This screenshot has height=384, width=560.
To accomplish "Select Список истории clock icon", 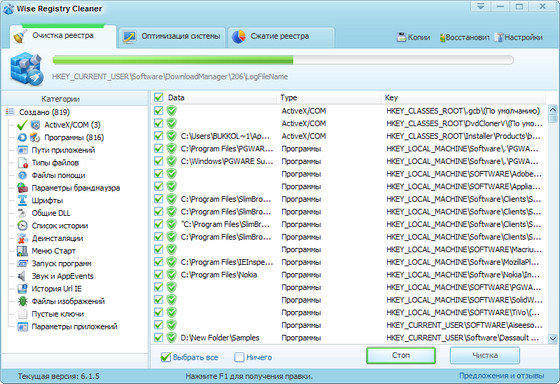I will (x=22, y=226).
